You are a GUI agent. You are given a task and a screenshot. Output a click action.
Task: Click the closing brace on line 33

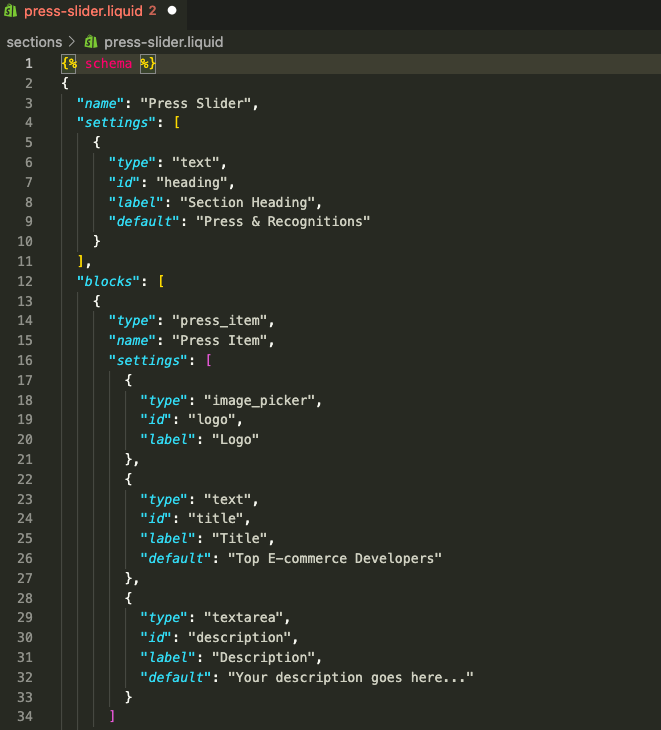[x=128, y=697]
